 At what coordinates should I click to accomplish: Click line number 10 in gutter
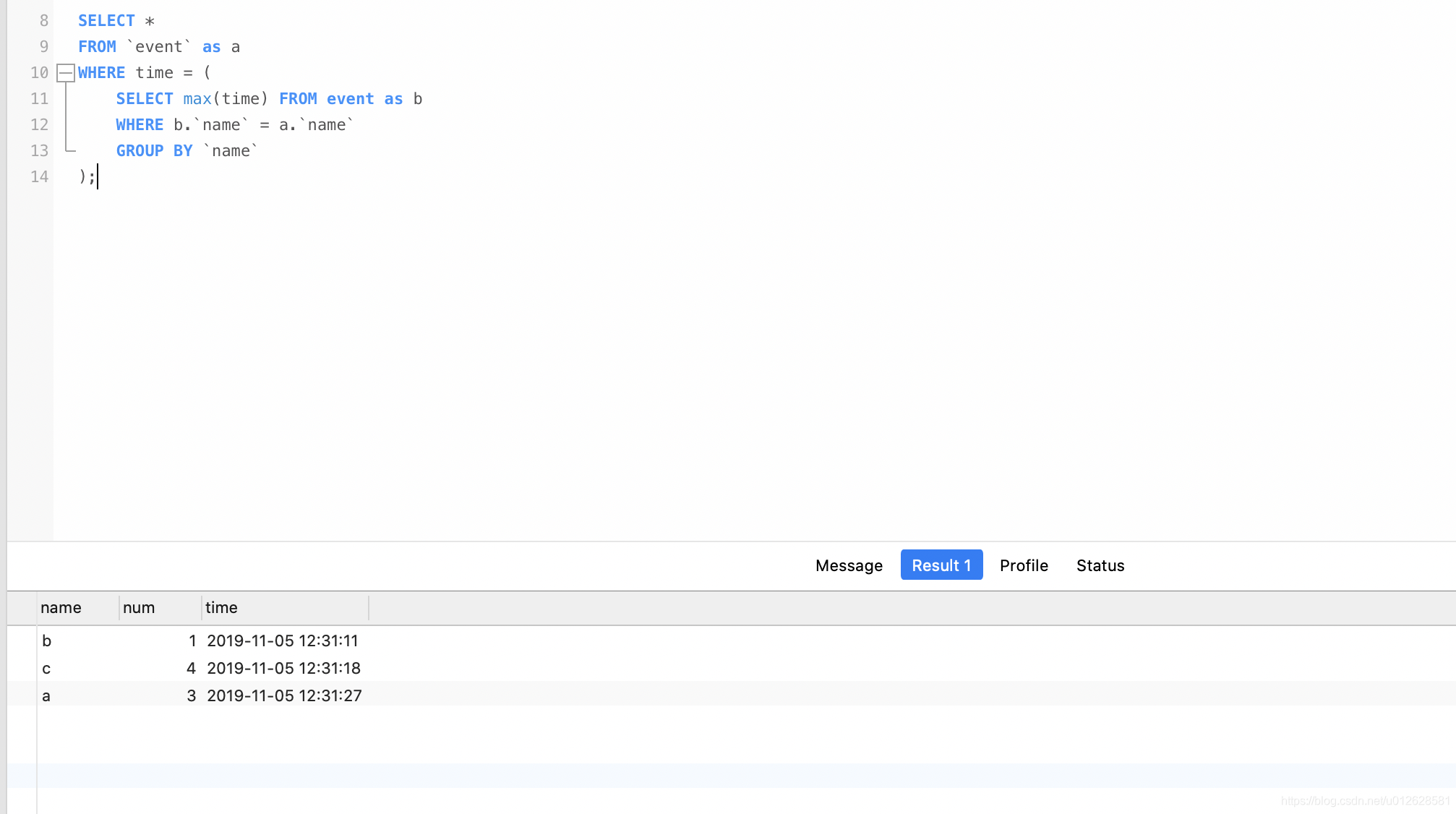click(x=39, y=73)
